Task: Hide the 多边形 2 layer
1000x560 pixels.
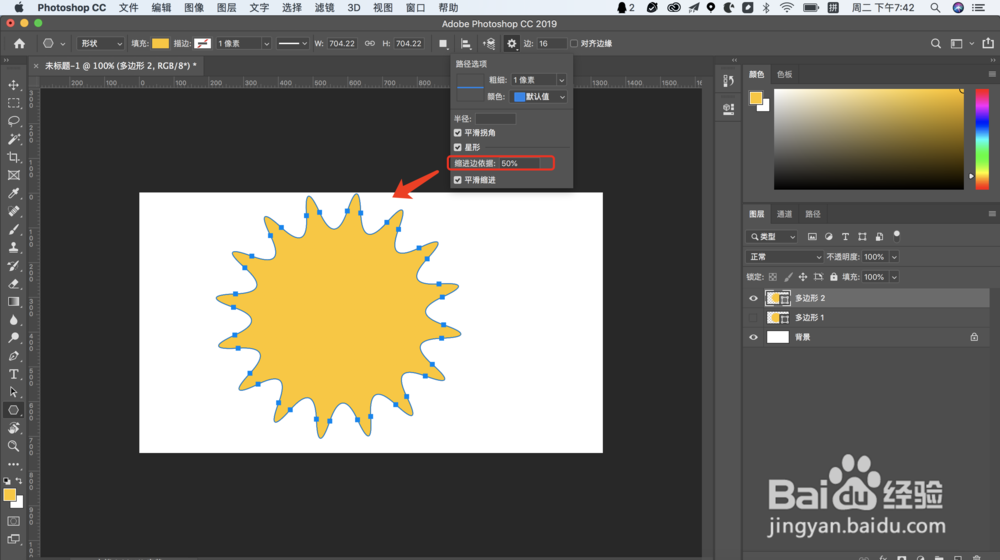Action: pyautogui.click(x=753, y=298)
